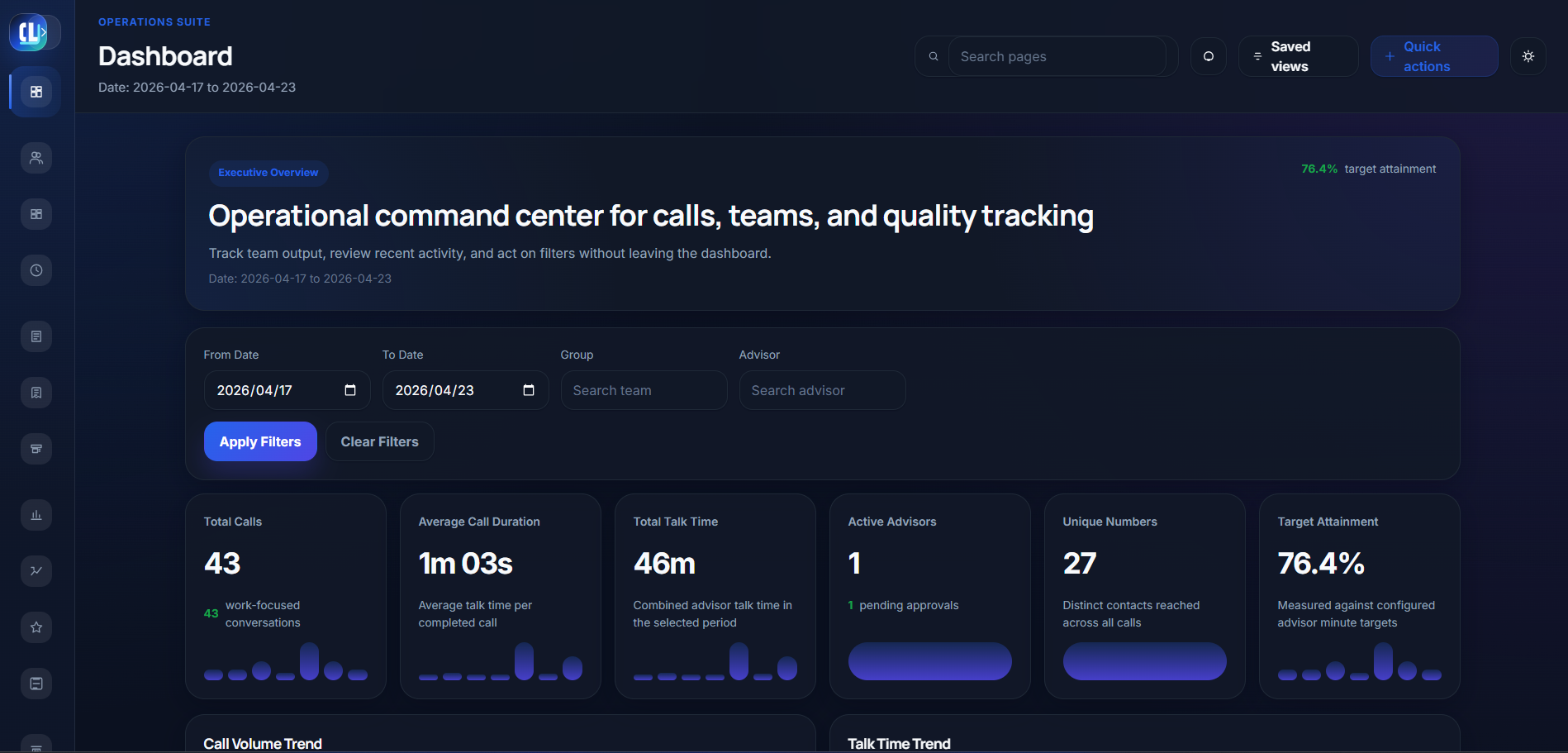Click "Average talk time per completed call" text
The width and height of the screenshot is (1568, 753).
(x=475, y=614)
